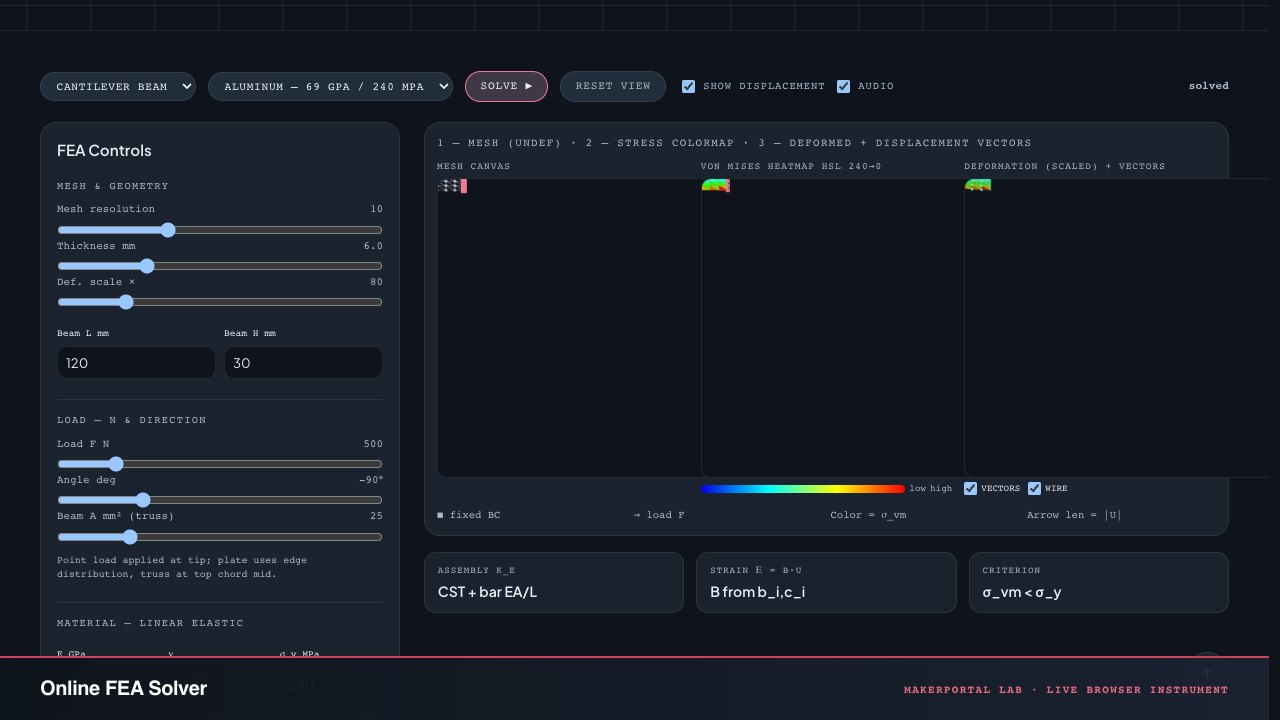Toggle the Vectors checkbox
Image resolution: width=1280 pixels, height=720 pixels.
tap(970, 489)
